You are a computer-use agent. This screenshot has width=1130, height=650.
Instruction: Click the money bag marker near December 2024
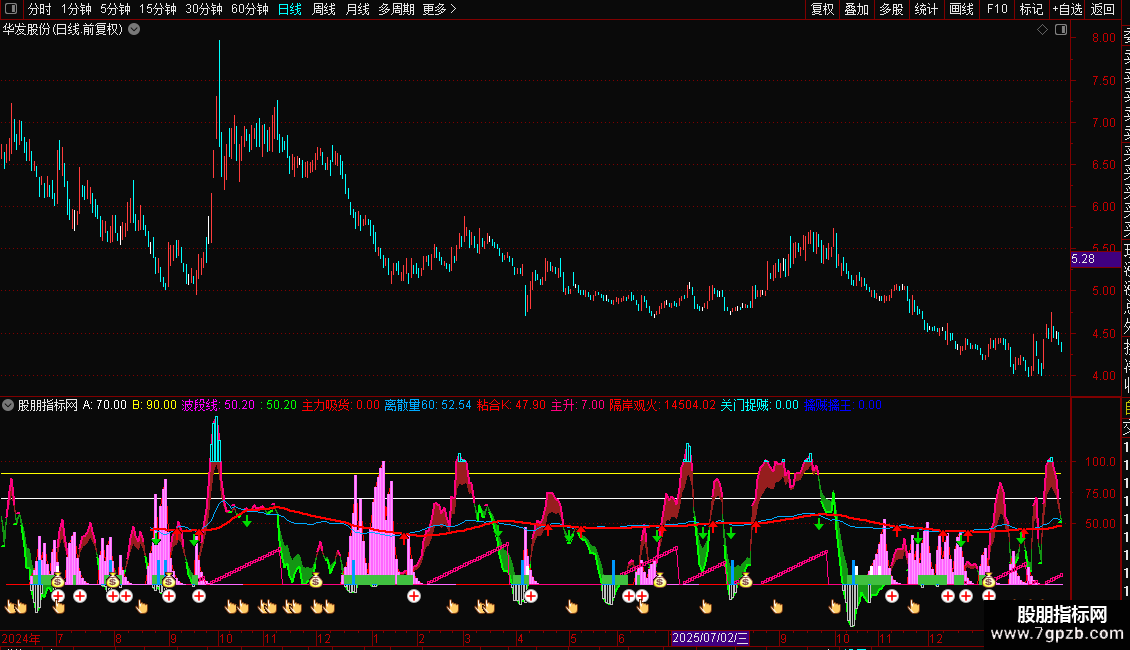coord(316,580)
